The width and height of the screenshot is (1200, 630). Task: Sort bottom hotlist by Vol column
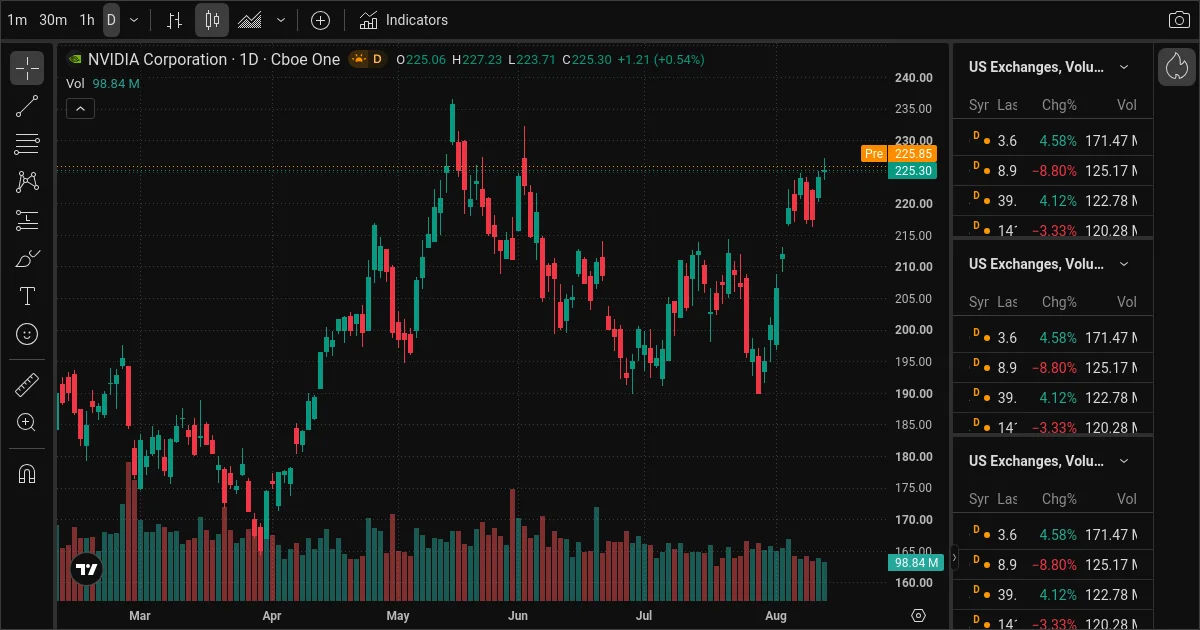pyautogui.click(x=1127, y=499)
